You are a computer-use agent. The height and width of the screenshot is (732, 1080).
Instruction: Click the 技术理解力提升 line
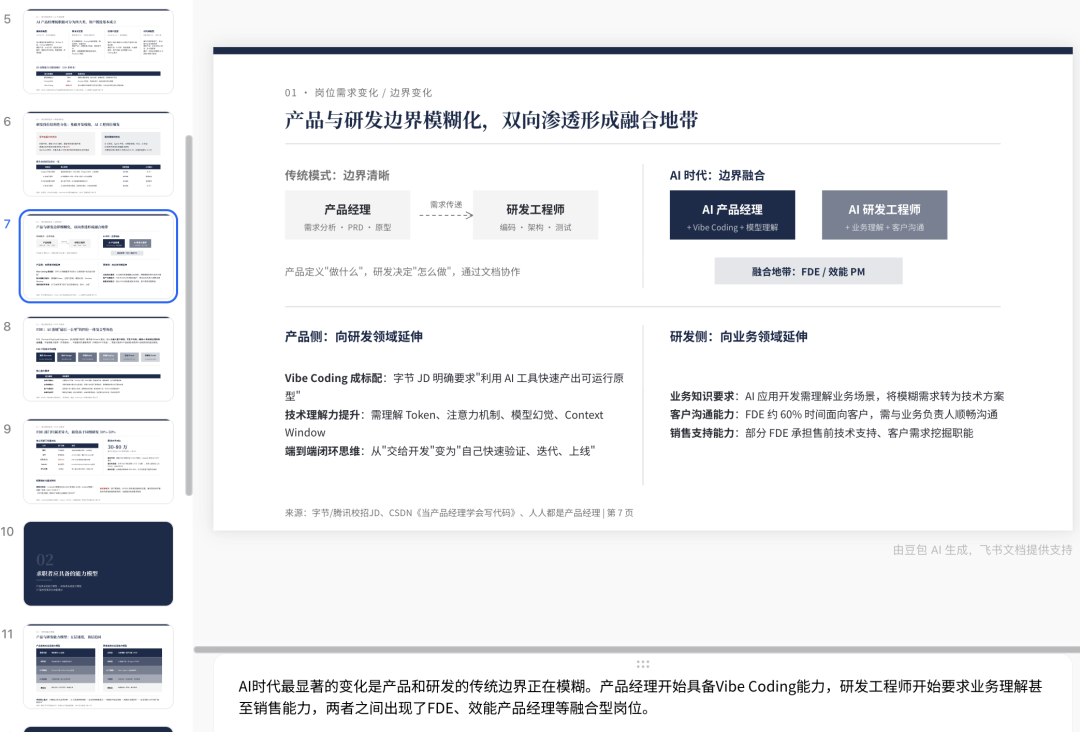(x=444, y=423)
